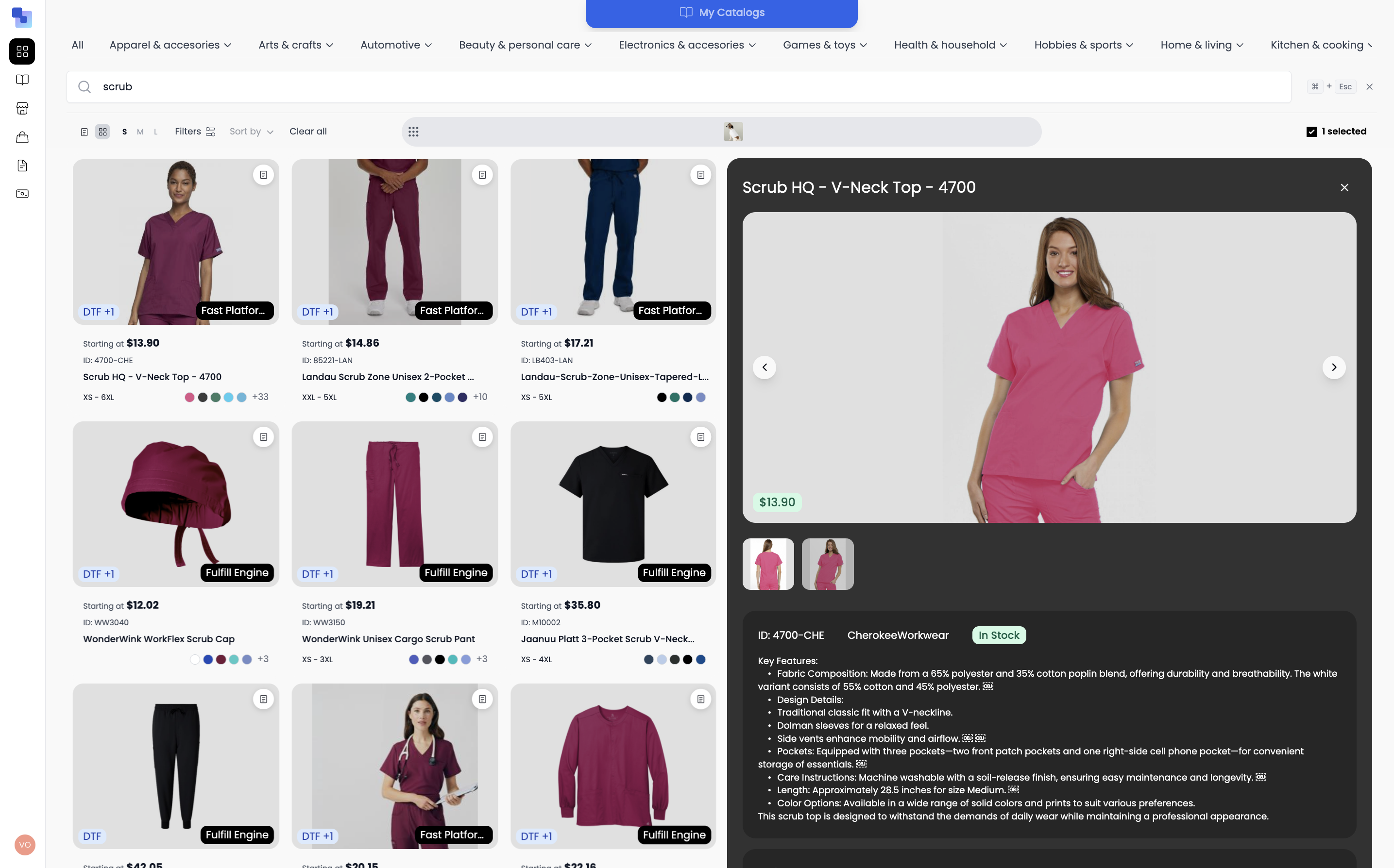Open the store sidebar icon

[22, 108]
